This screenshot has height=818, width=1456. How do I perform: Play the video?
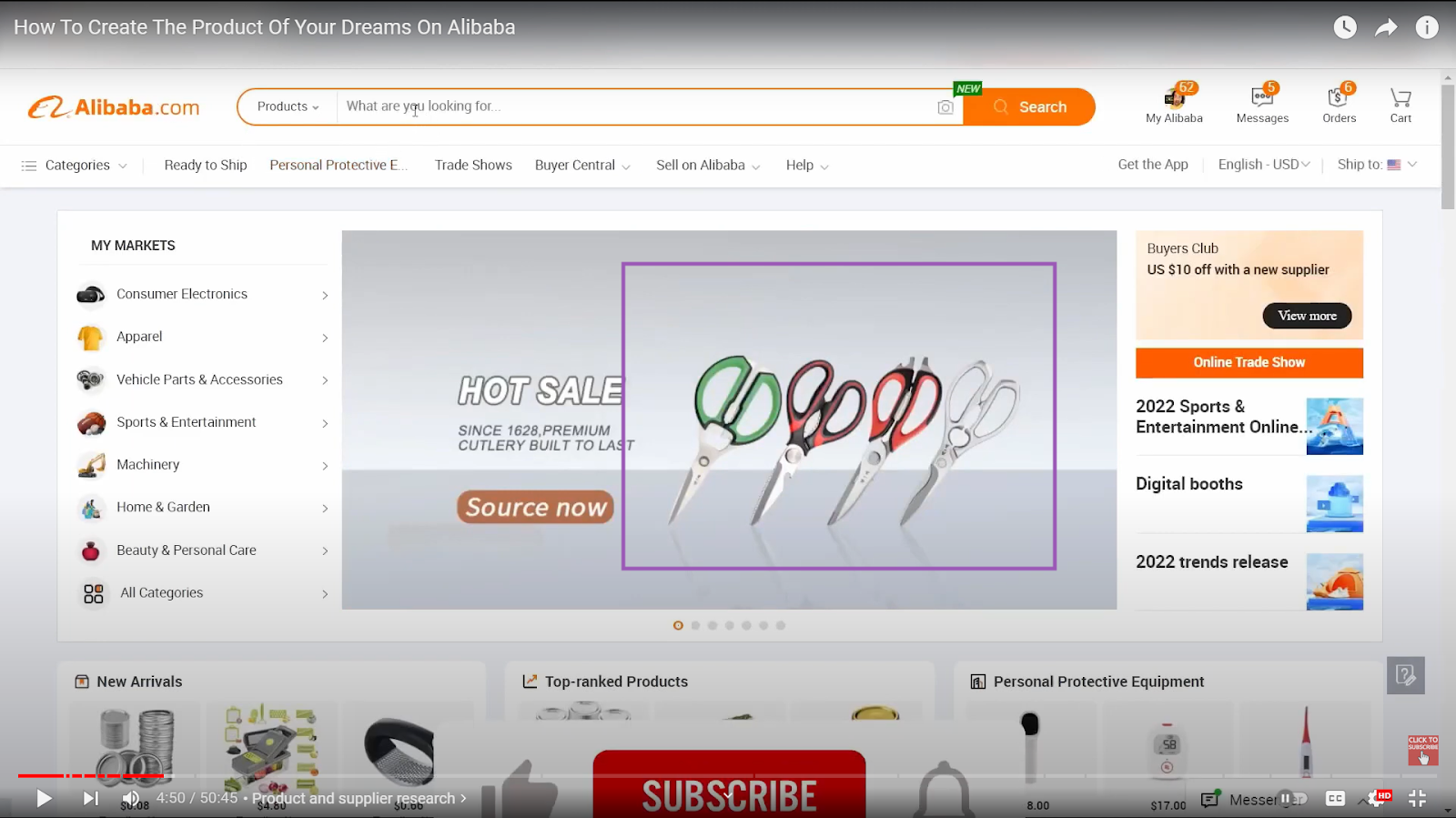pyautogui.click(x=44, y=799)
